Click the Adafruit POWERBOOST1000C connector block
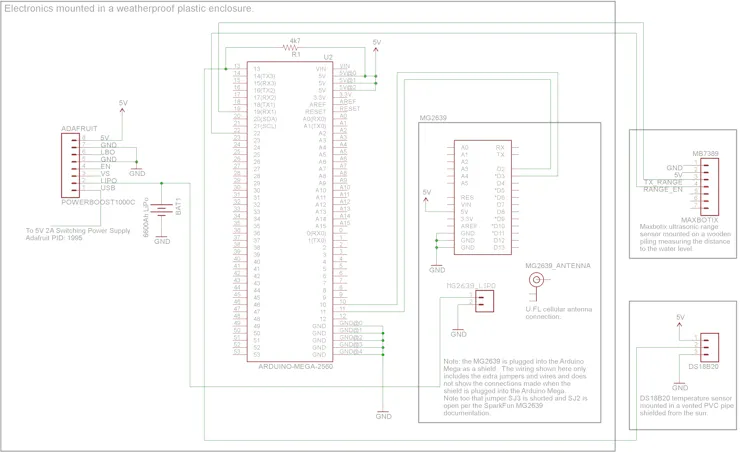The height and width of the screenshot is (452, 740). click(x=70, y=165)
